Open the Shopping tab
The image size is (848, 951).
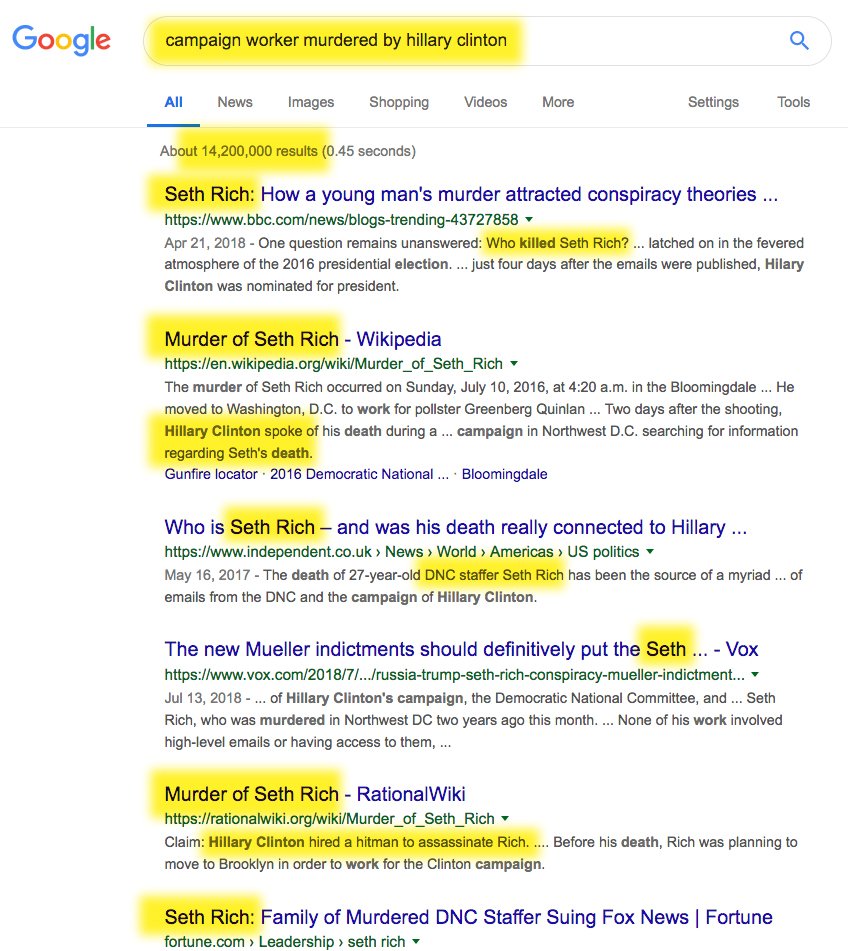399,102
